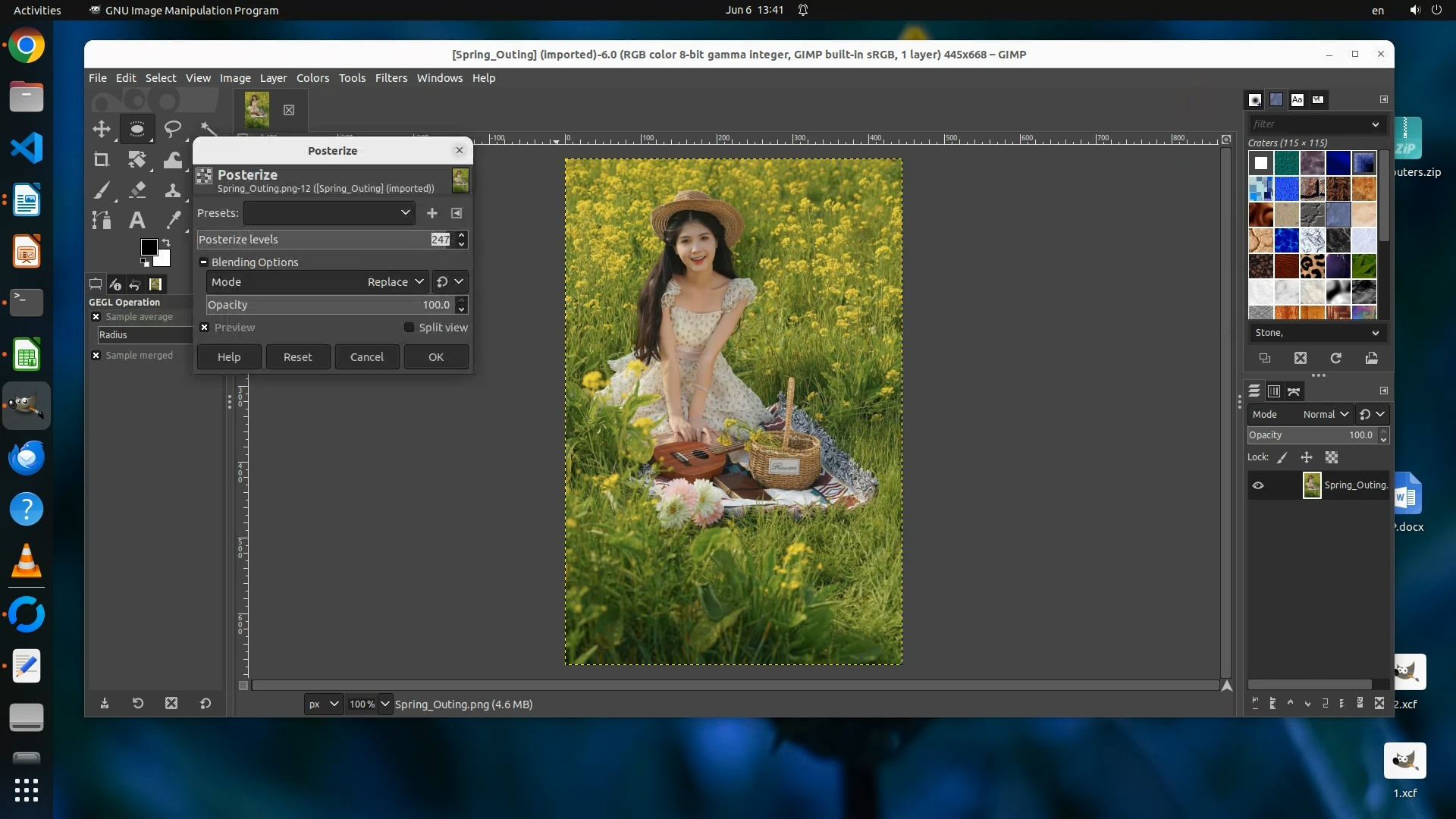Select the Eraser tool
The height and width of the screenshot is (819, 1456).
pyautogui.click(x=137, y=190)
